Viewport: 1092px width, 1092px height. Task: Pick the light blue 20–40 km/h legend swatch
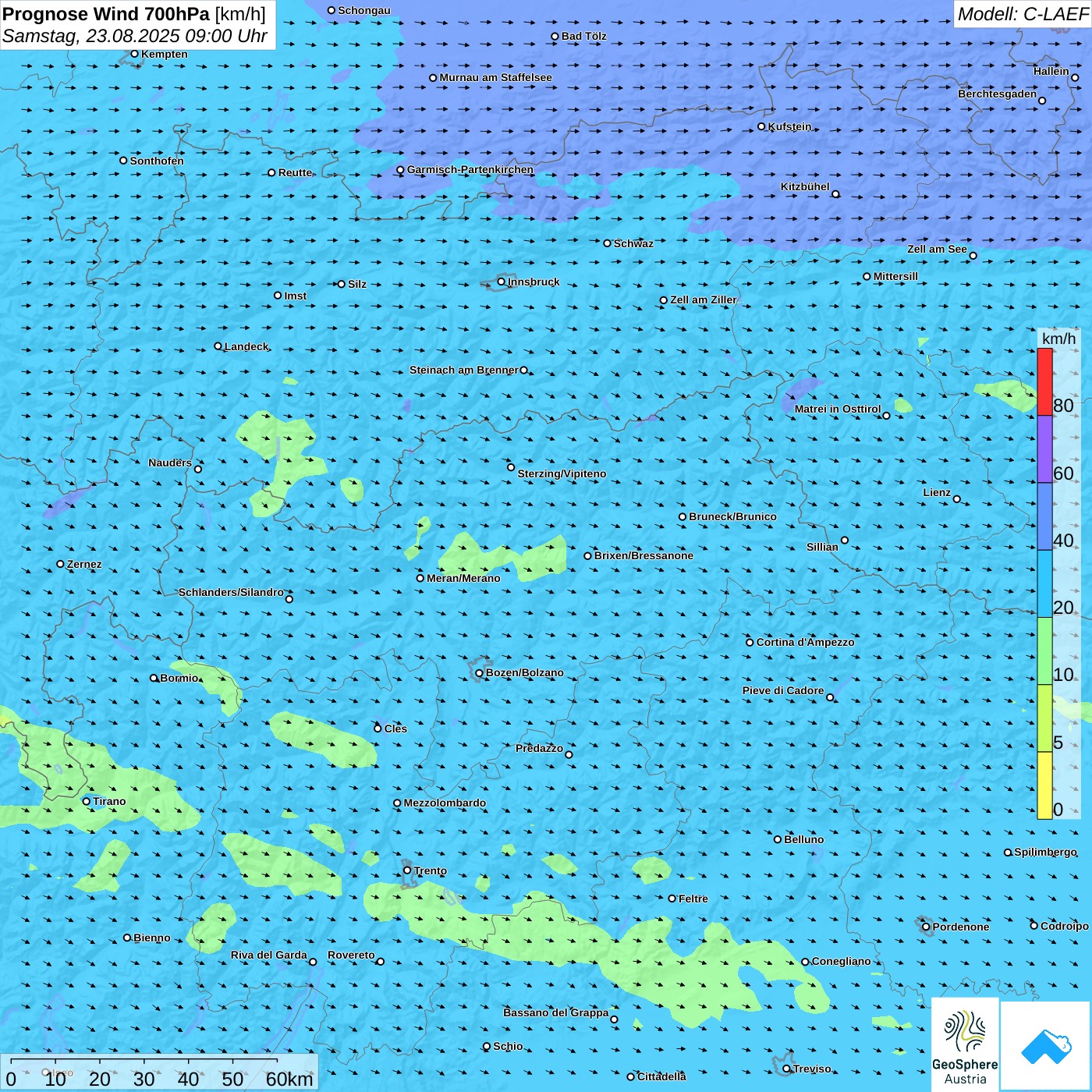point(1044,584)
